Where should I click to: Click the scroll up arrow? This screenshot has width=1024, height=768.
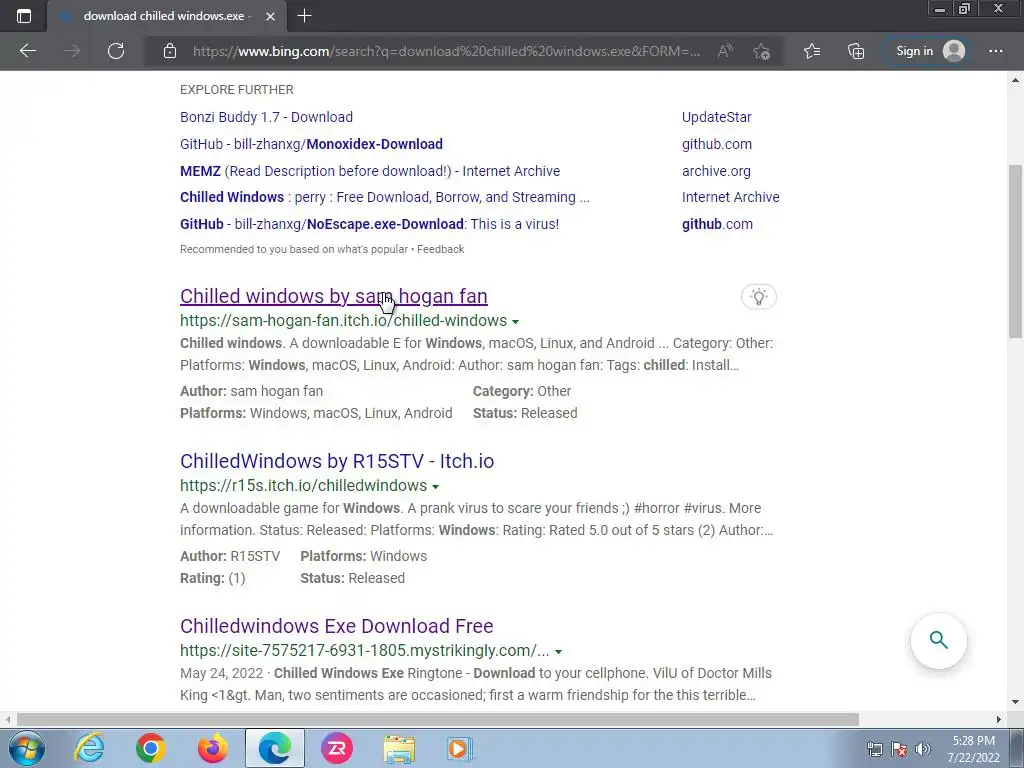[1015, 80]
